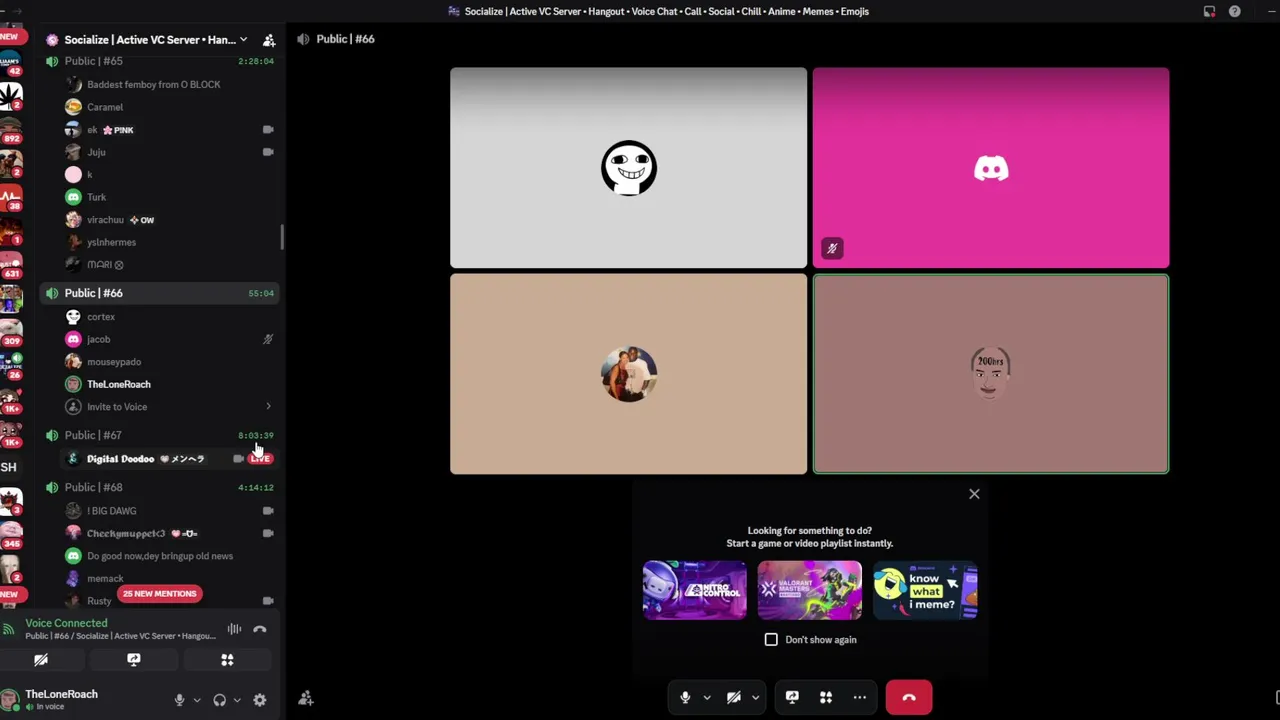The height and width of the screenshot is (720, 1280).
Task: Select cortex video tile
Action: coord(629,168)
